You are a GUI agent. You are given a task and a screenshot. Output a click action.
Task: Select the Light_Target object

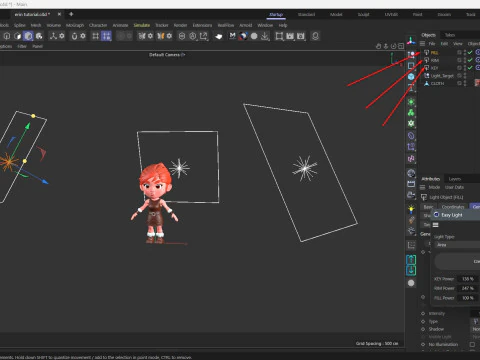pyautogui.click(x=442, y=76)
